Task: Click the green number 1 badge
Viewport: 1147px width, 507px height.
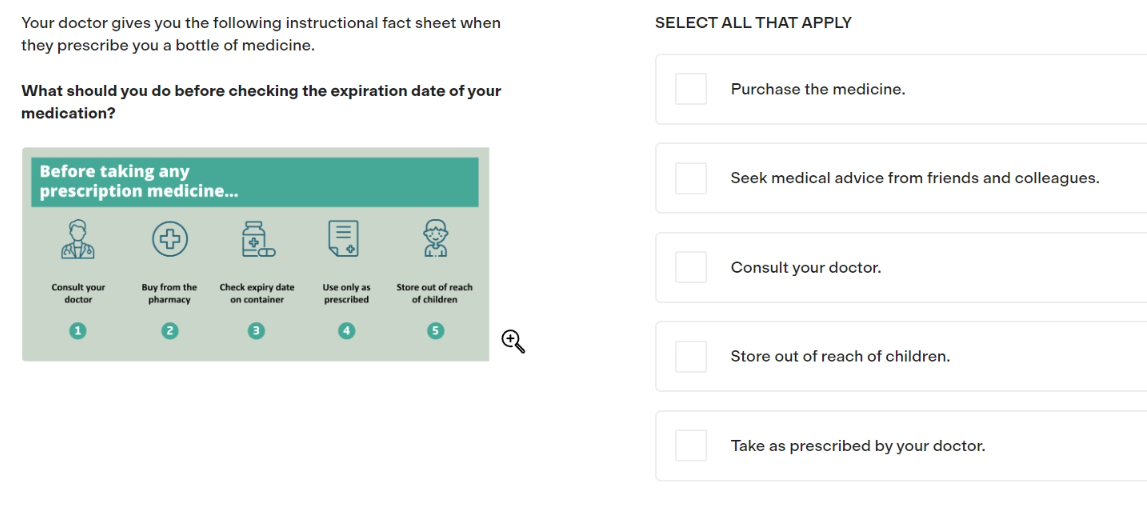Action: click(78, 331)
